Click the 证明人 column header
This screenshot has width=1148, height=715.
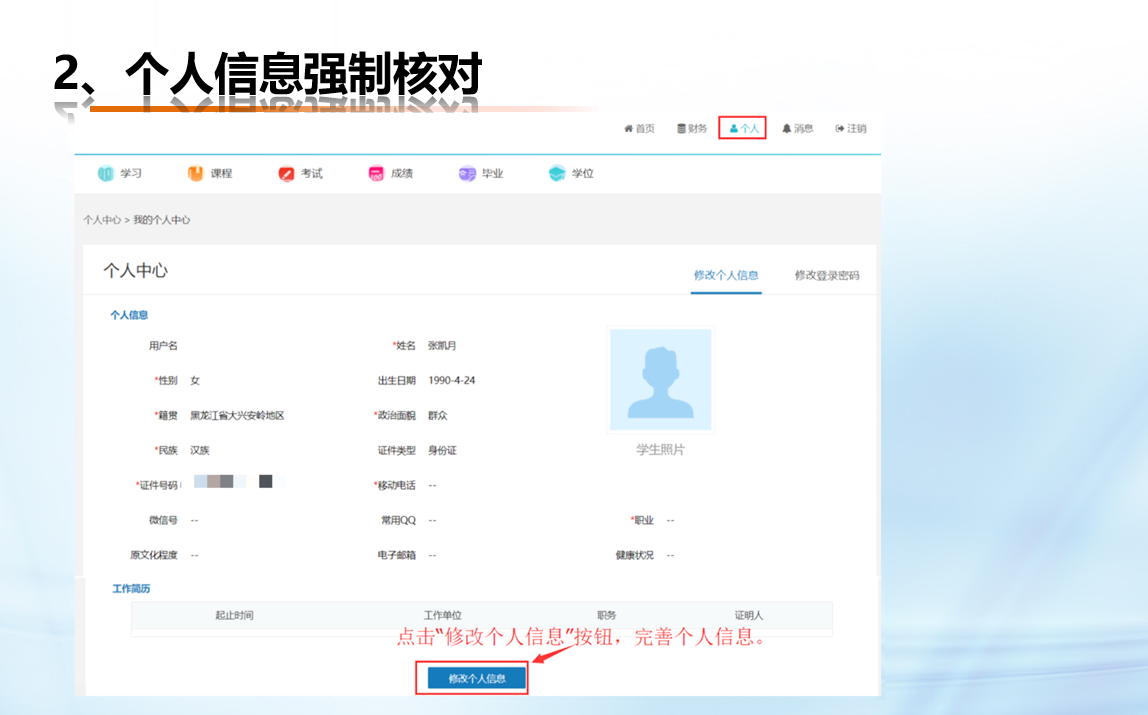coord(749,616)
